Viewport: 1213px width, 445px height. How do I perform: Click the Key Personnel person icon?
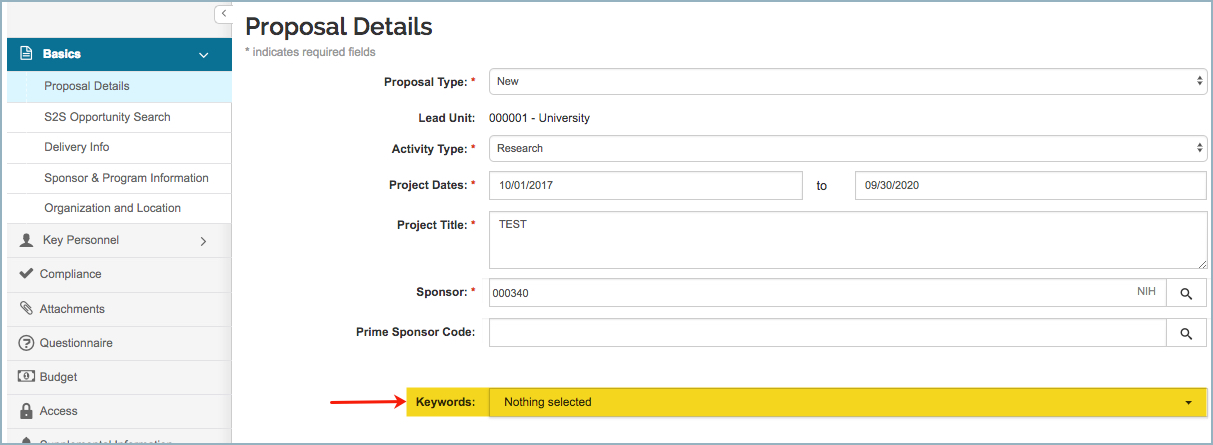click(26, 240)
